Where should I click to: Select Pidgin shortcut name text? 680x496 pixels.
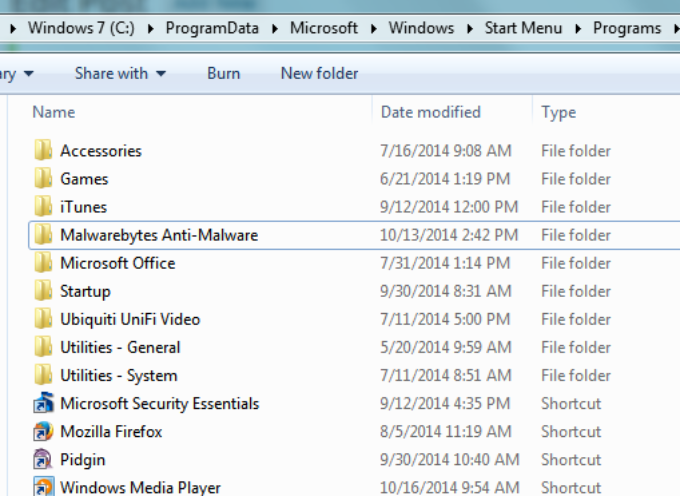point(82,460)
